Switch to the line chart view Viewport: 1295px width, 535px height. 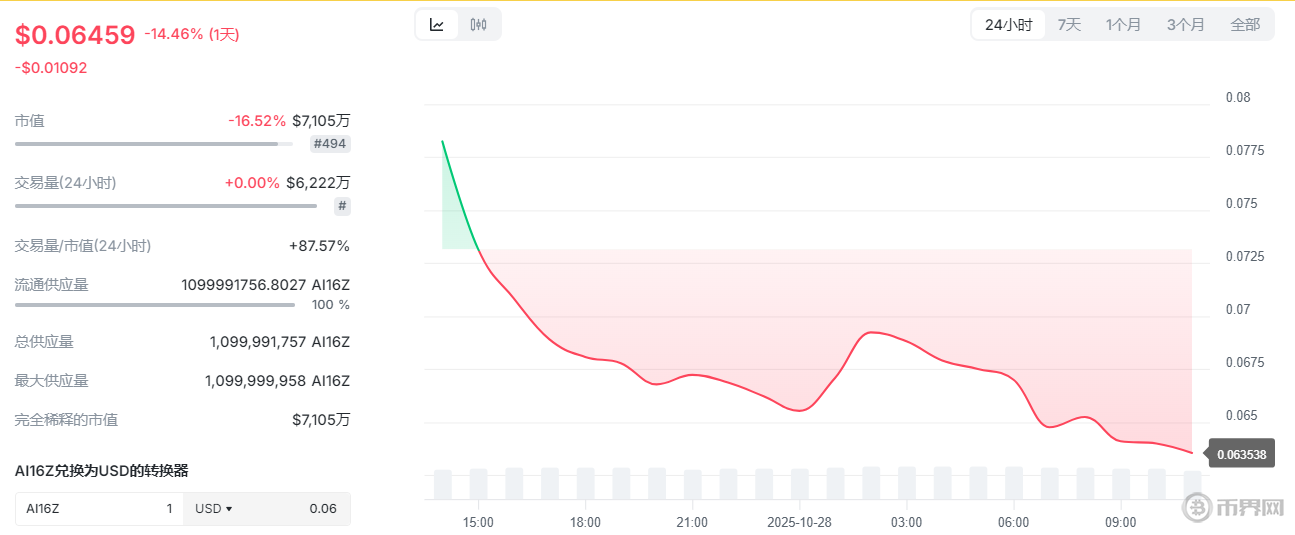pyautogui.click(x=437, y=25)
